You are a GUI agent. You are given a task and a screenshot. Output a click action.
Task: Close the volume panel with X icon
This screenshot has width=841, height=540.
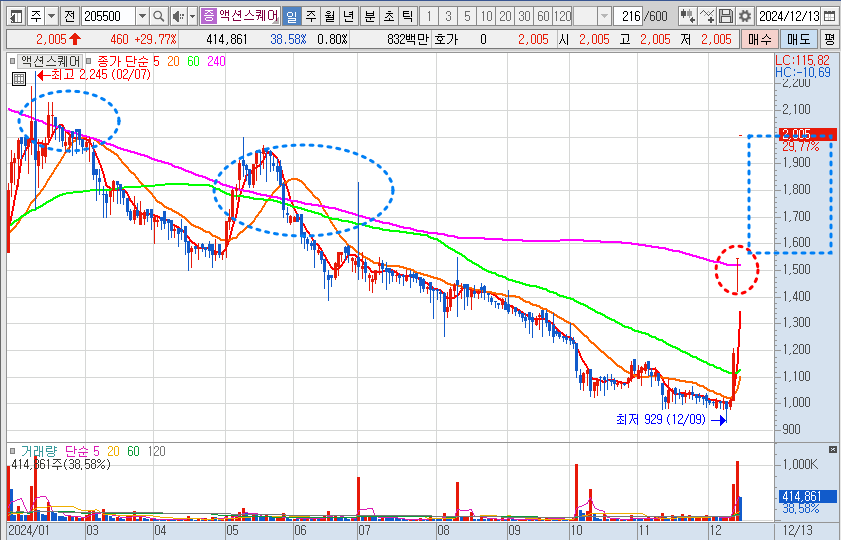832,449
